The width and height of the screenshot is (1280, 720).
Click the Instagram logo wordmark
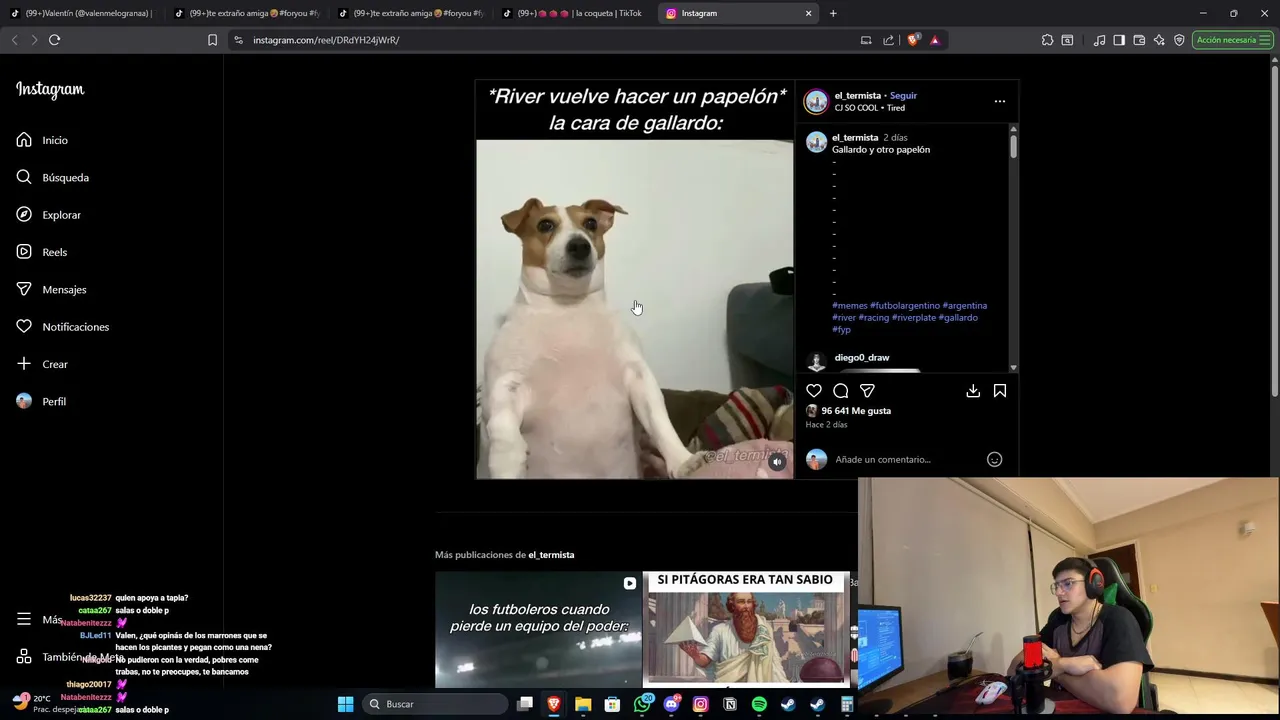pyautogui.click(x=50, y=90)
